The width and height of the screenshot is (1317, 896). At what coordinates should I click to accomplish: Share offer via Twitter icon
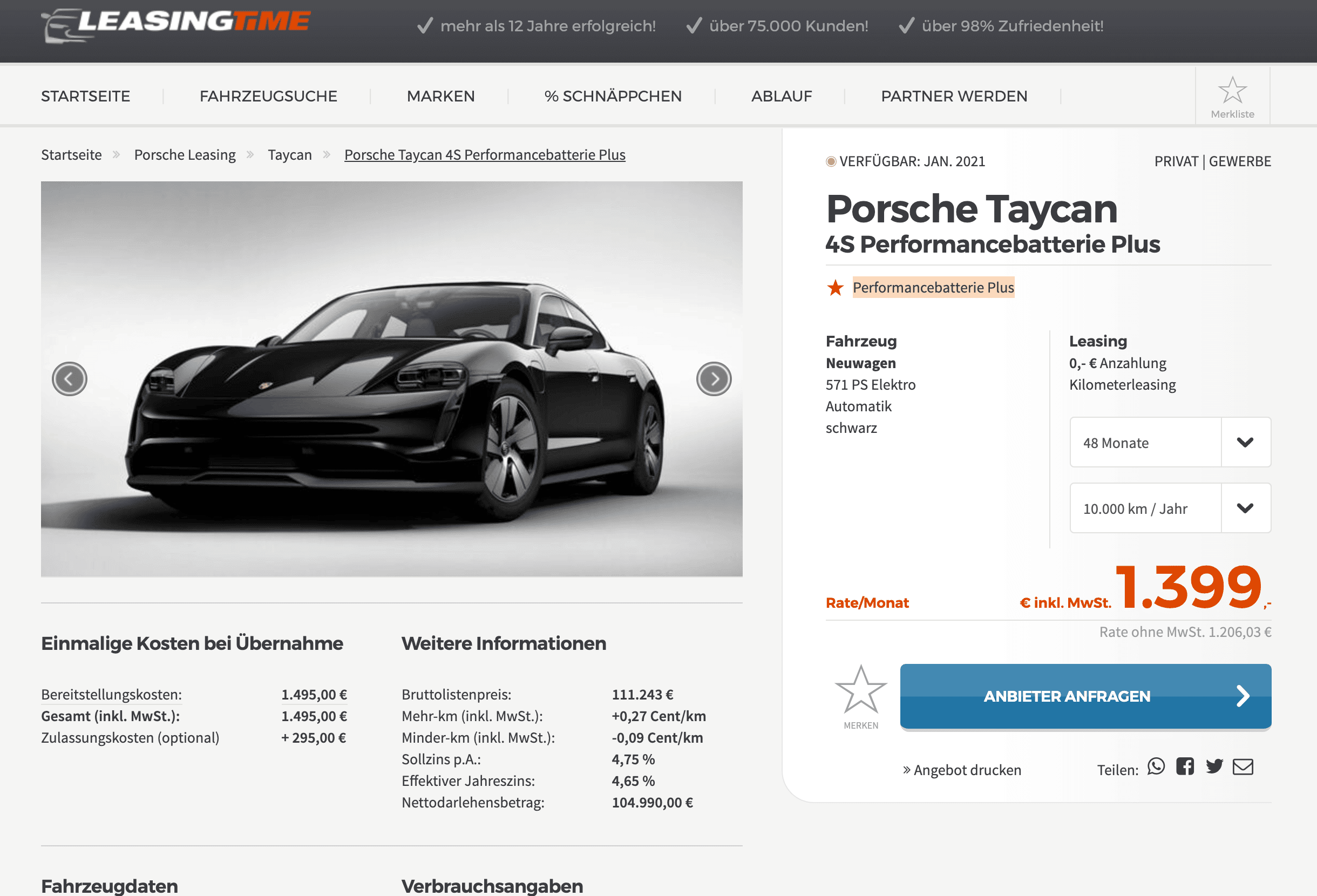point(1214,766)
